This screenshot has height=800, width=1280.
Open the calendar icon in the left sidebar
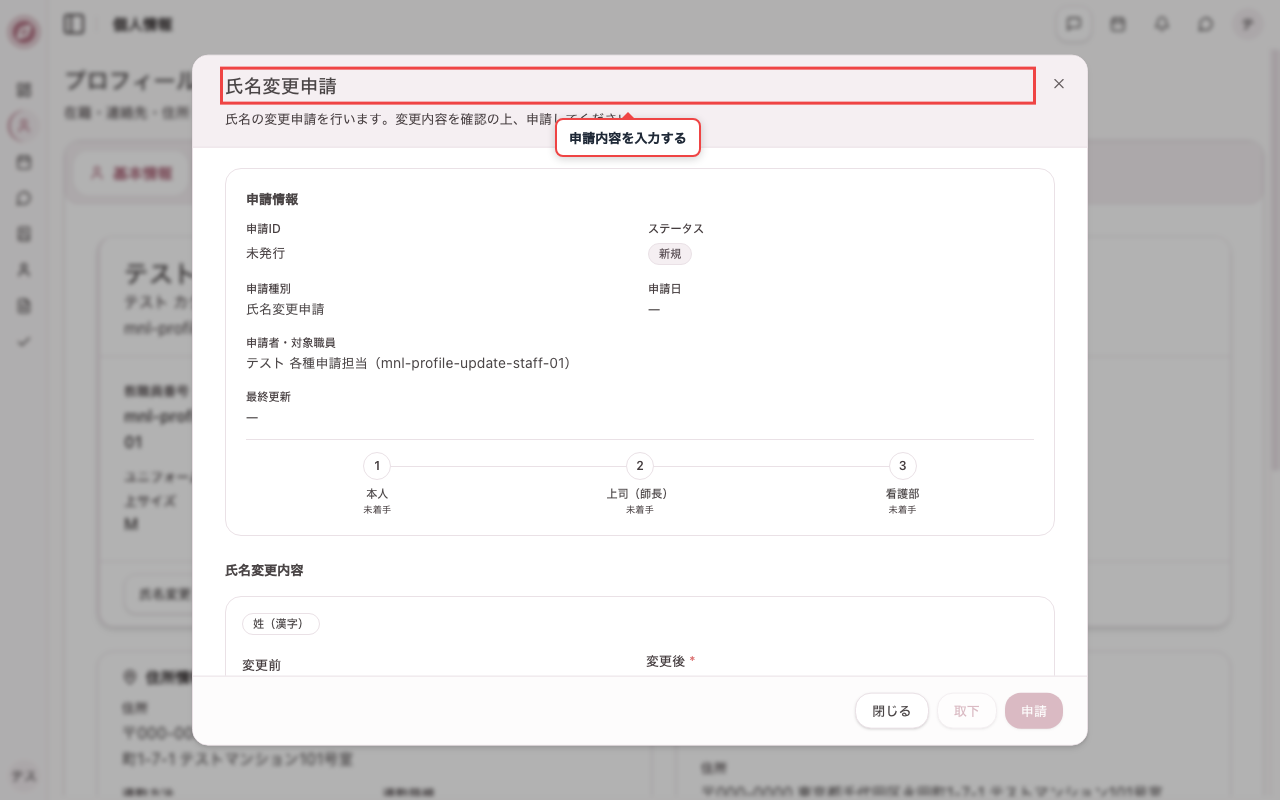point(24,162)
